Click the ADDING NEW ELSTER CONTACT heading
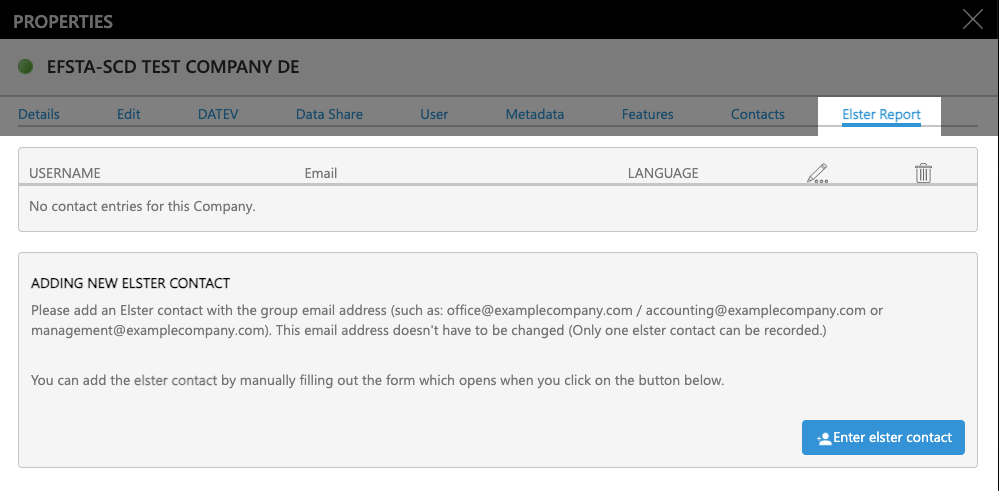Viewport: 999px width, 491px height. point(130,283)
